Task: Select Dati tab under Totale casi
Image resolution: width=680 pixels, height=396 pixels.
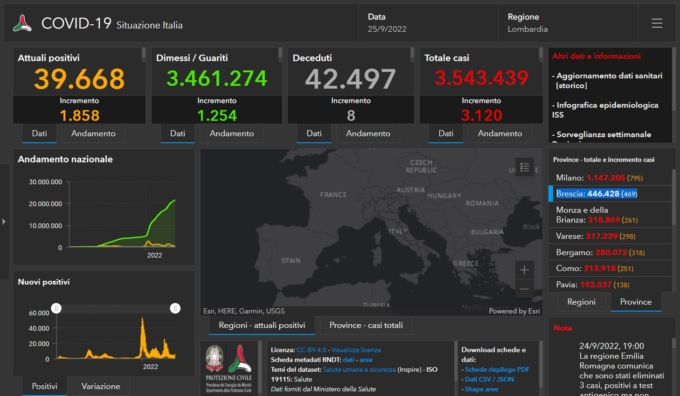Action: 446,134
